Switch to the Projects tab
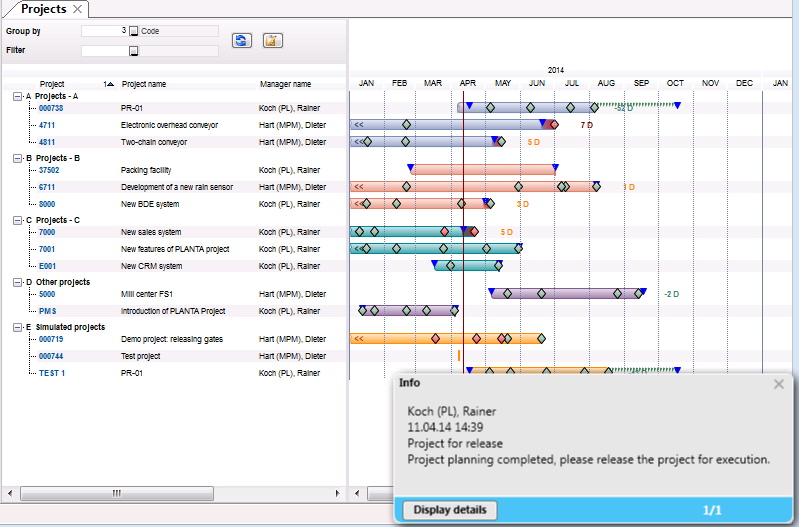This screenshot has width=799, height=527. tap(44, 9)
